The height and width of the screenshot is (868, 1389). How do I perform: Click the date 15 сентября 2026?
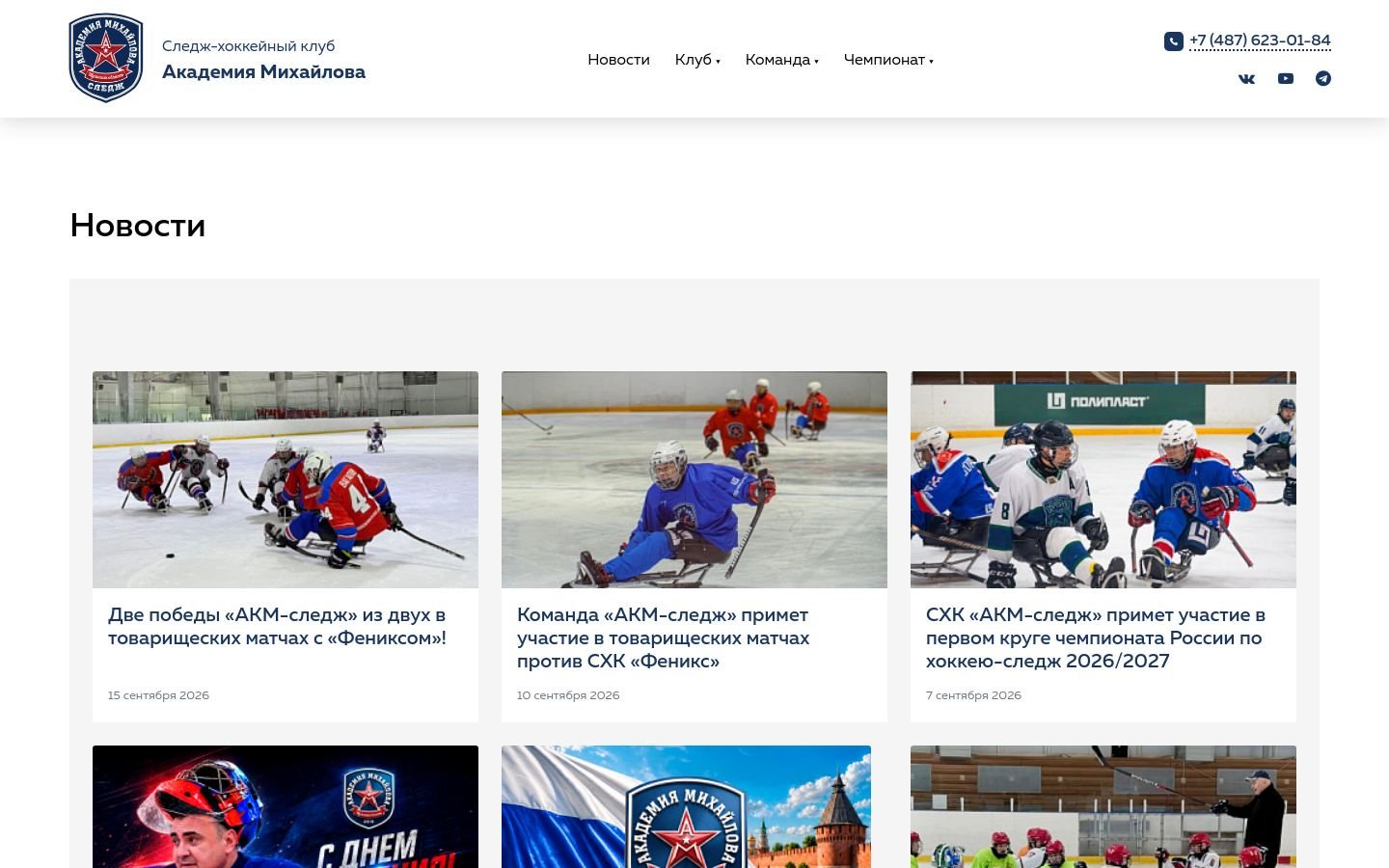[x=158, y=695]
